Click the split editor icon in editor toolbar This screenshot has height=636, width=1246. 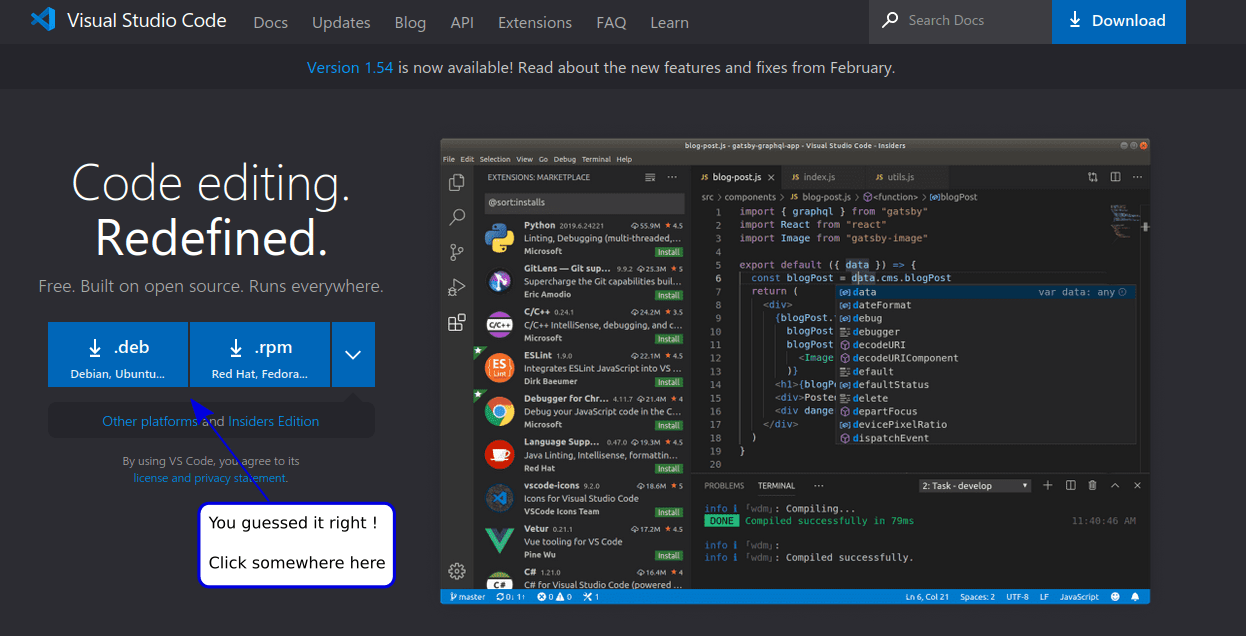pyautogui.click(x=1116, y=177)
